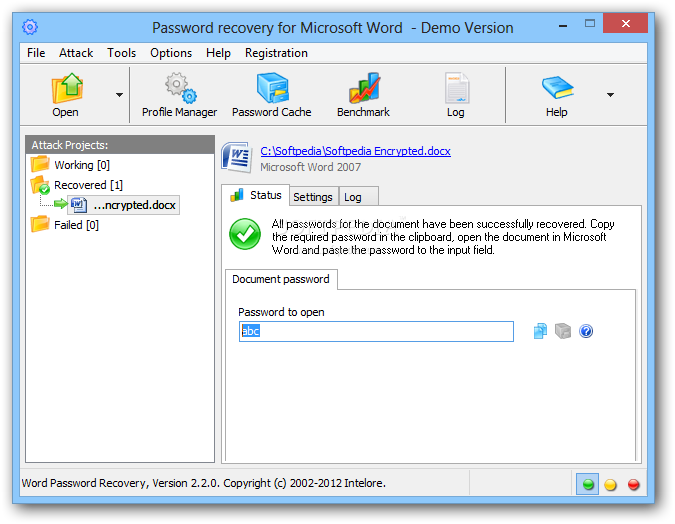
Task: Open the Registration menu
Action: tap(276, 53)
